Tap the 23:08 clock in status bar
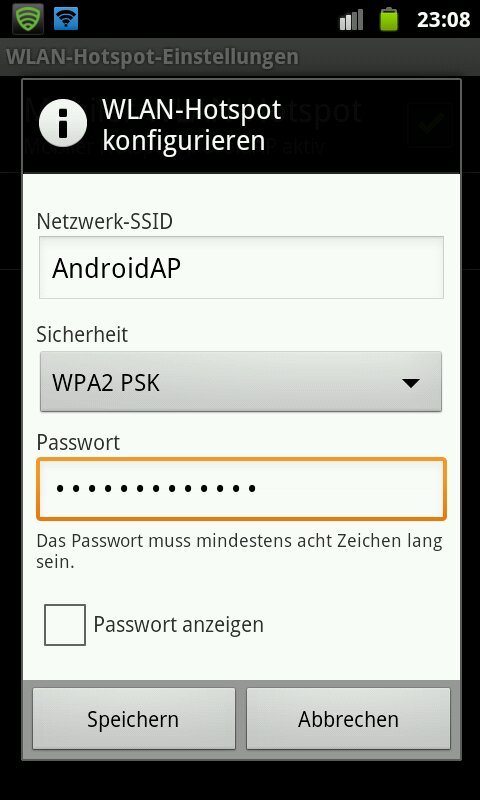The width and height of the screenshot is (480, 800). (443, 19)
